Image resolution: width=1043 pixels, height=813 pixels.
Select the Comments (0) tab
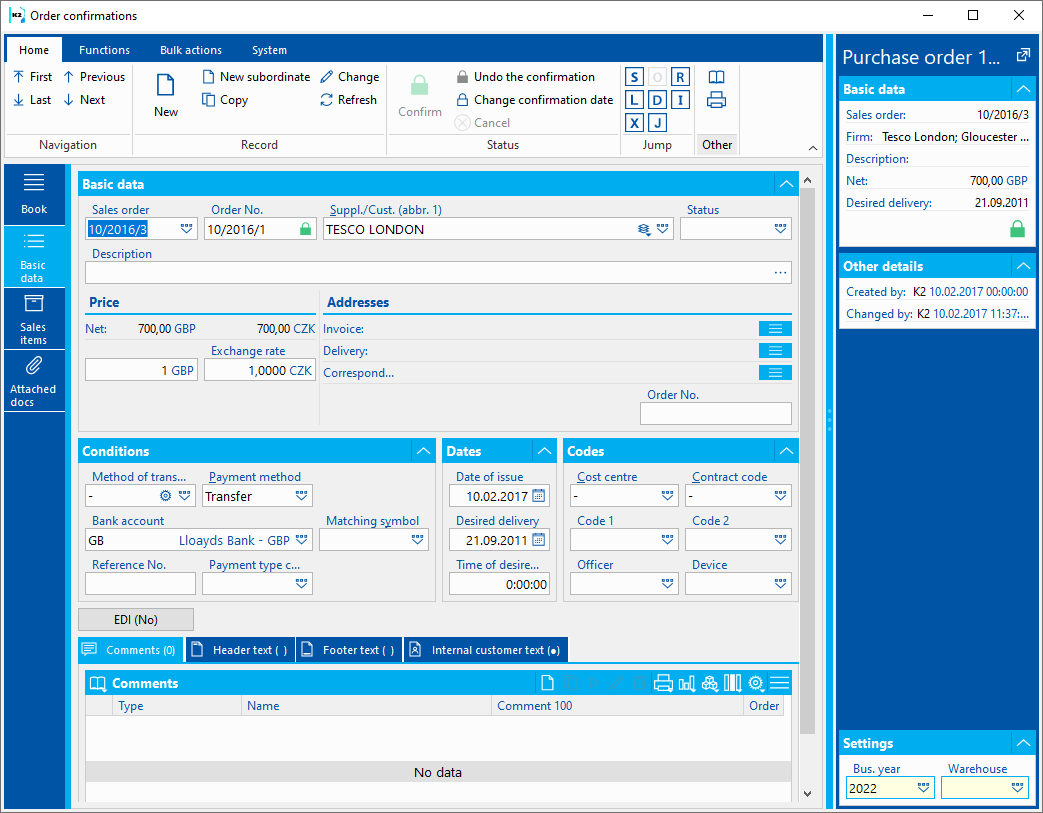coord(130,650)
